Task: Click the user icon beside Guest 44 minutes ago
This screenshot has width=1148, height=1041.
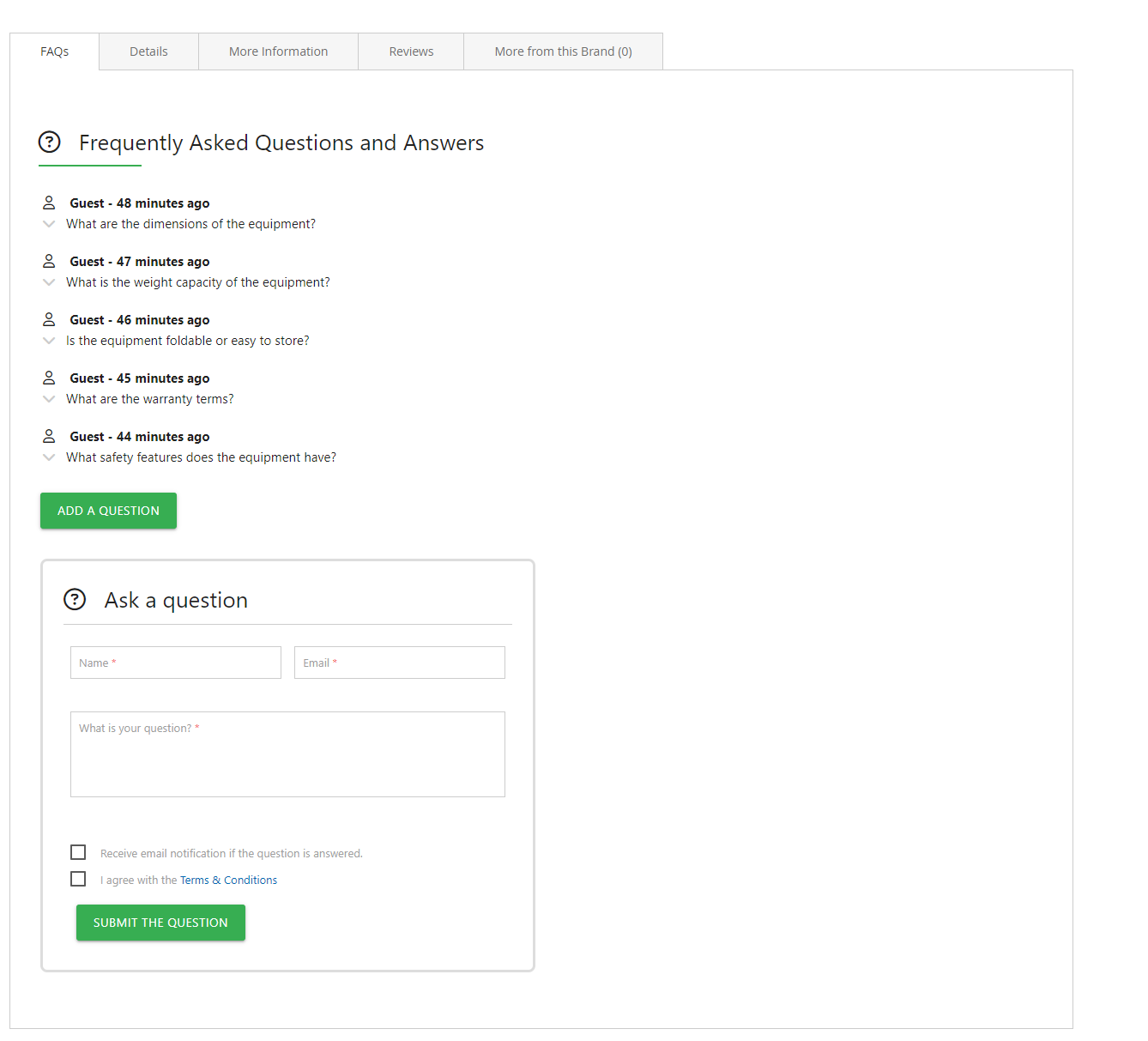Action: click(x=49, y=434)
